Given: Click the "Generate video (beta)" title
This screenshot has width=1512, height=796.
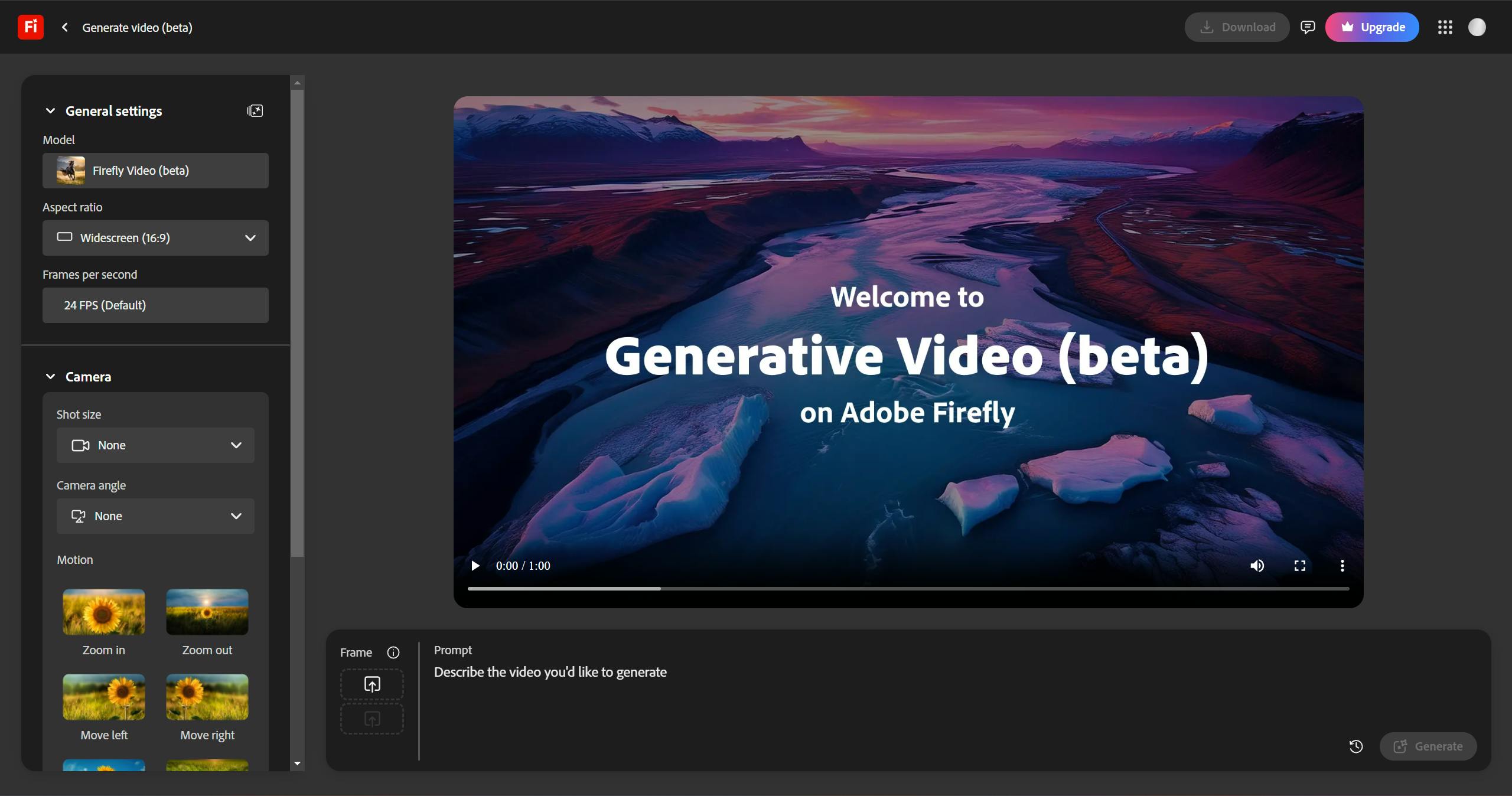Looking at the screenshot, I should point(137,28).
